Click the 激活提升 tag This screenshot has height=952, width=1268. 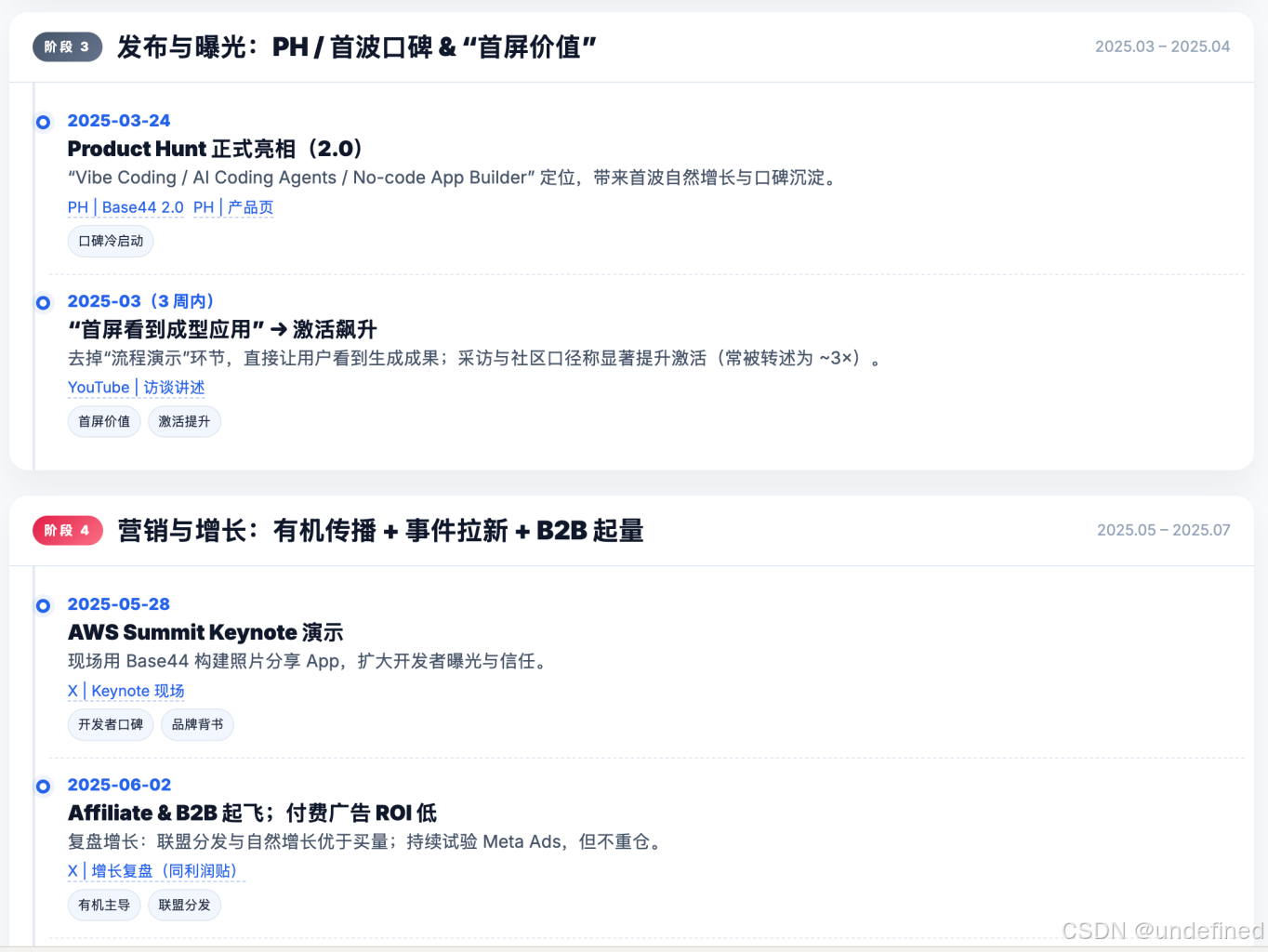(x=184, y=421)
